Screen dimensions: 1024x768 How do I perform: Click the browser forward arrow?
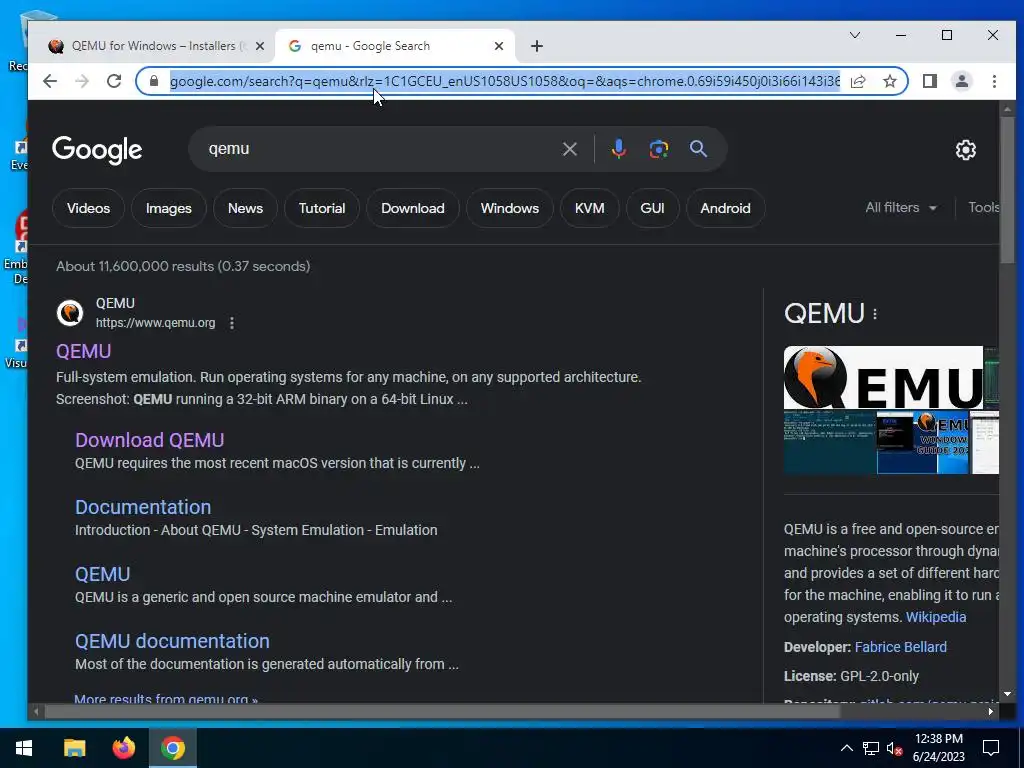(82, 81)
